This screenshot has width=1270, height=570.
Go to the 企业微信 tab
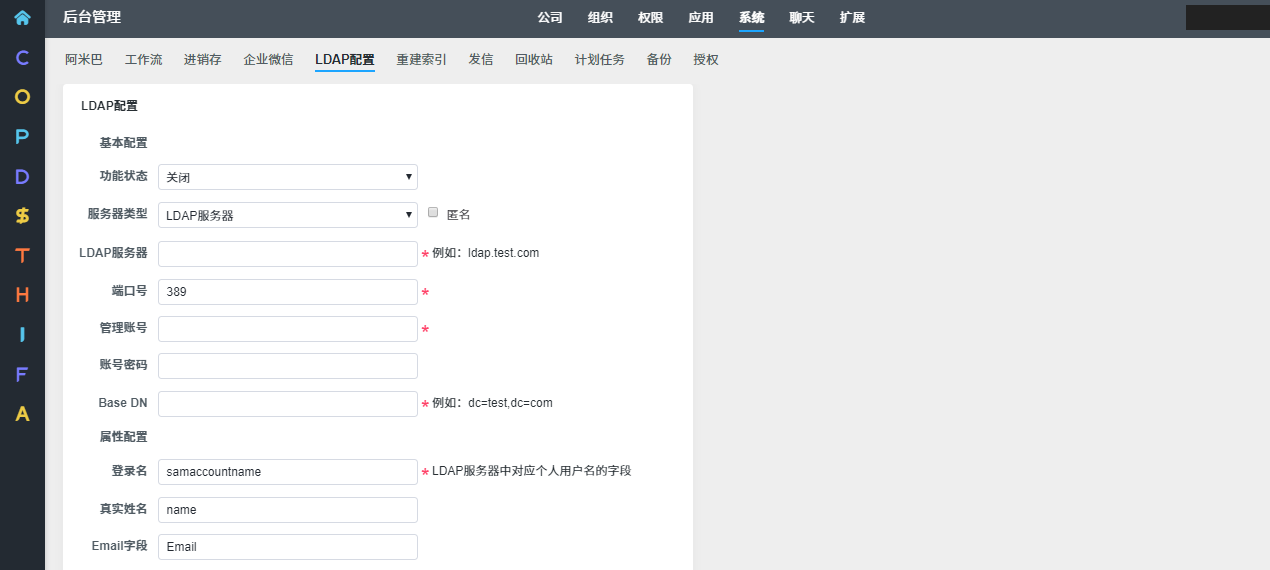click(x=268, y=60)
